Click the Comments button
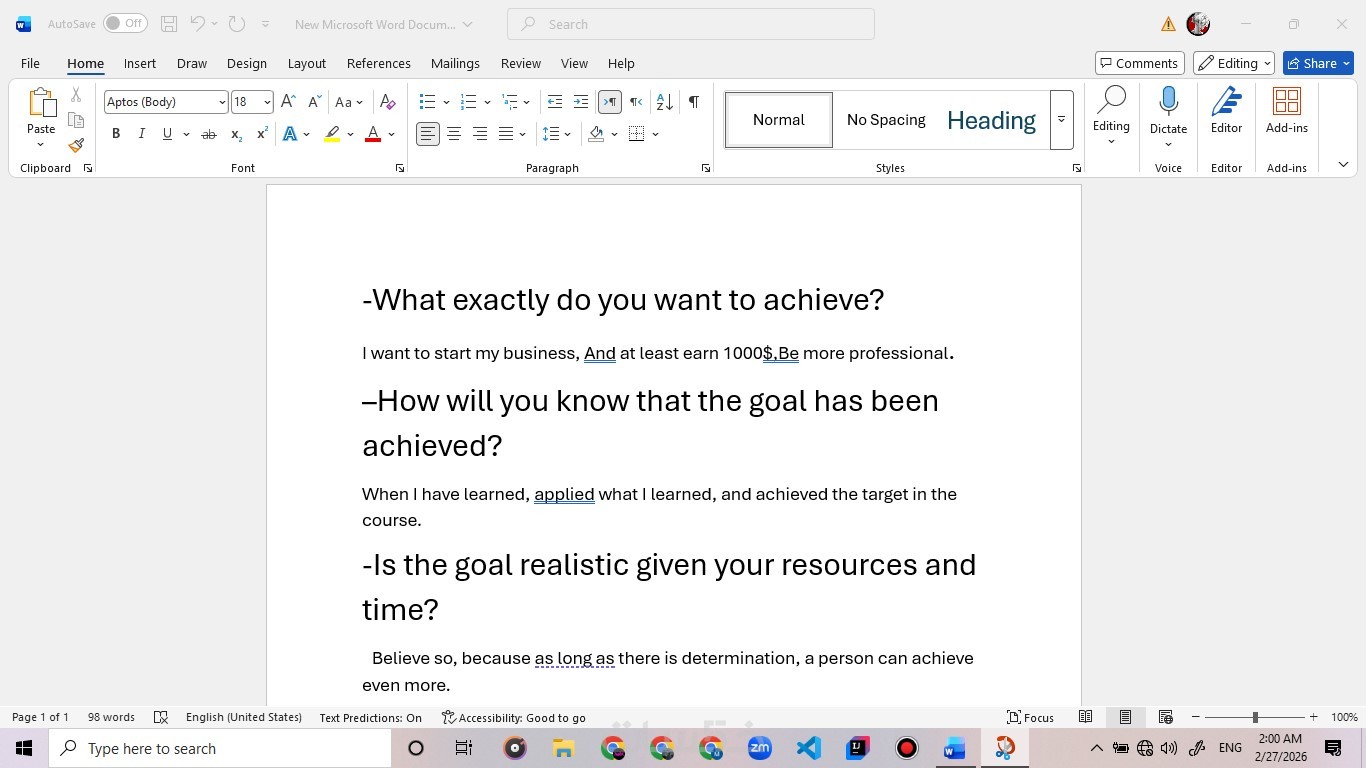 (x=1140, y=63)
